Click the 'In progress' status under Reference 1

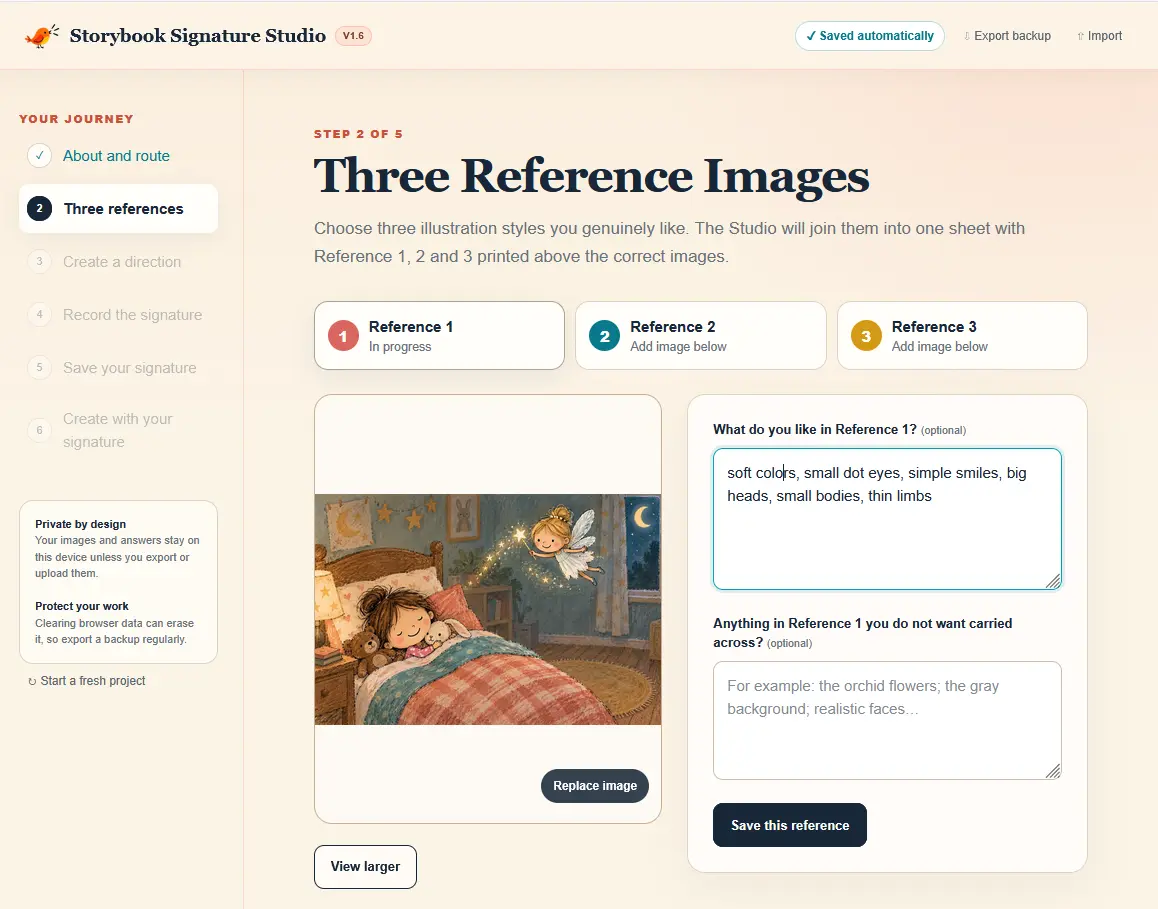pyautogui.click(x=400, y=347)
